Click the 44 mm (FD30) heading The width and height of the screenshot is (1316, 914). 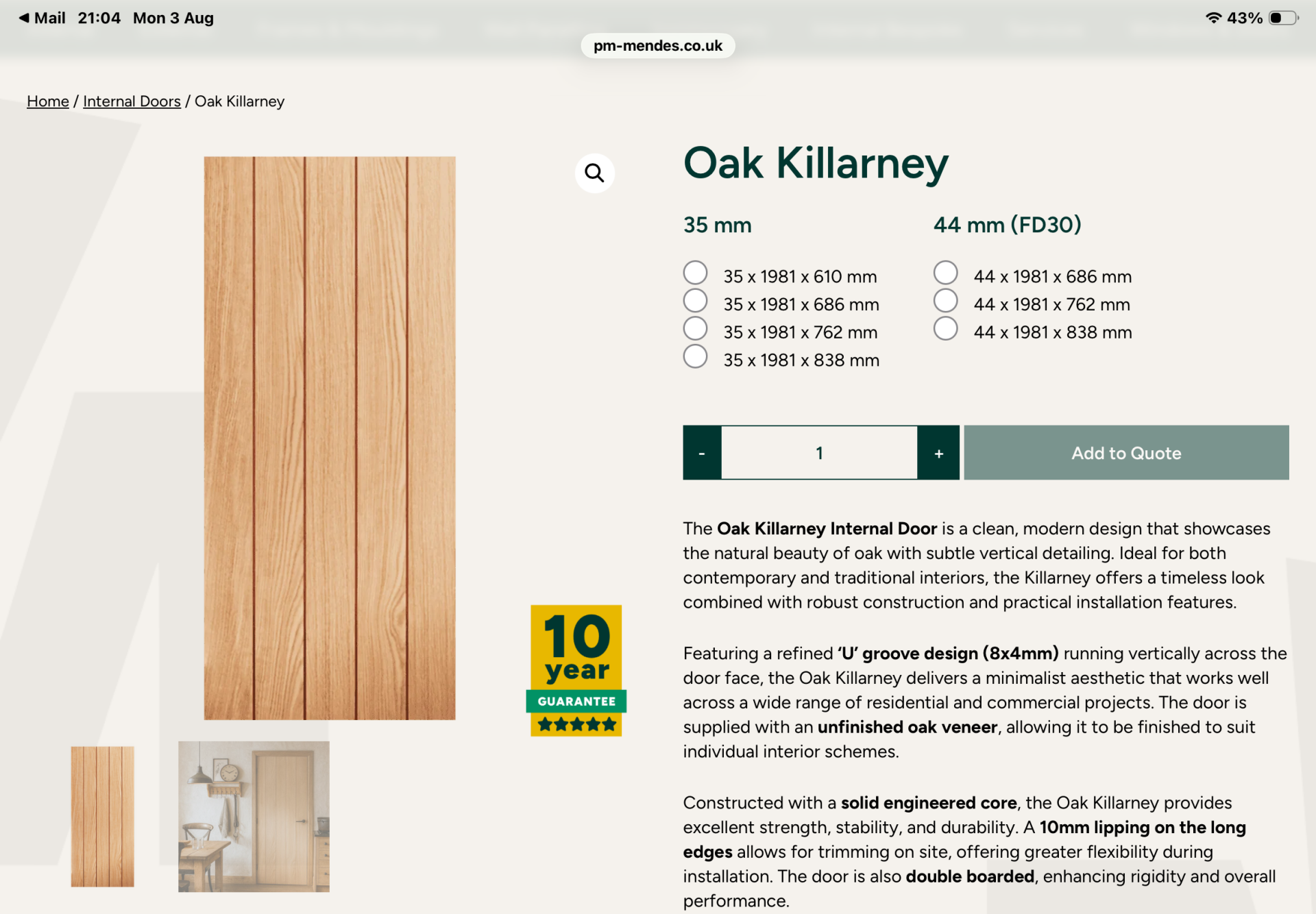1008,225
